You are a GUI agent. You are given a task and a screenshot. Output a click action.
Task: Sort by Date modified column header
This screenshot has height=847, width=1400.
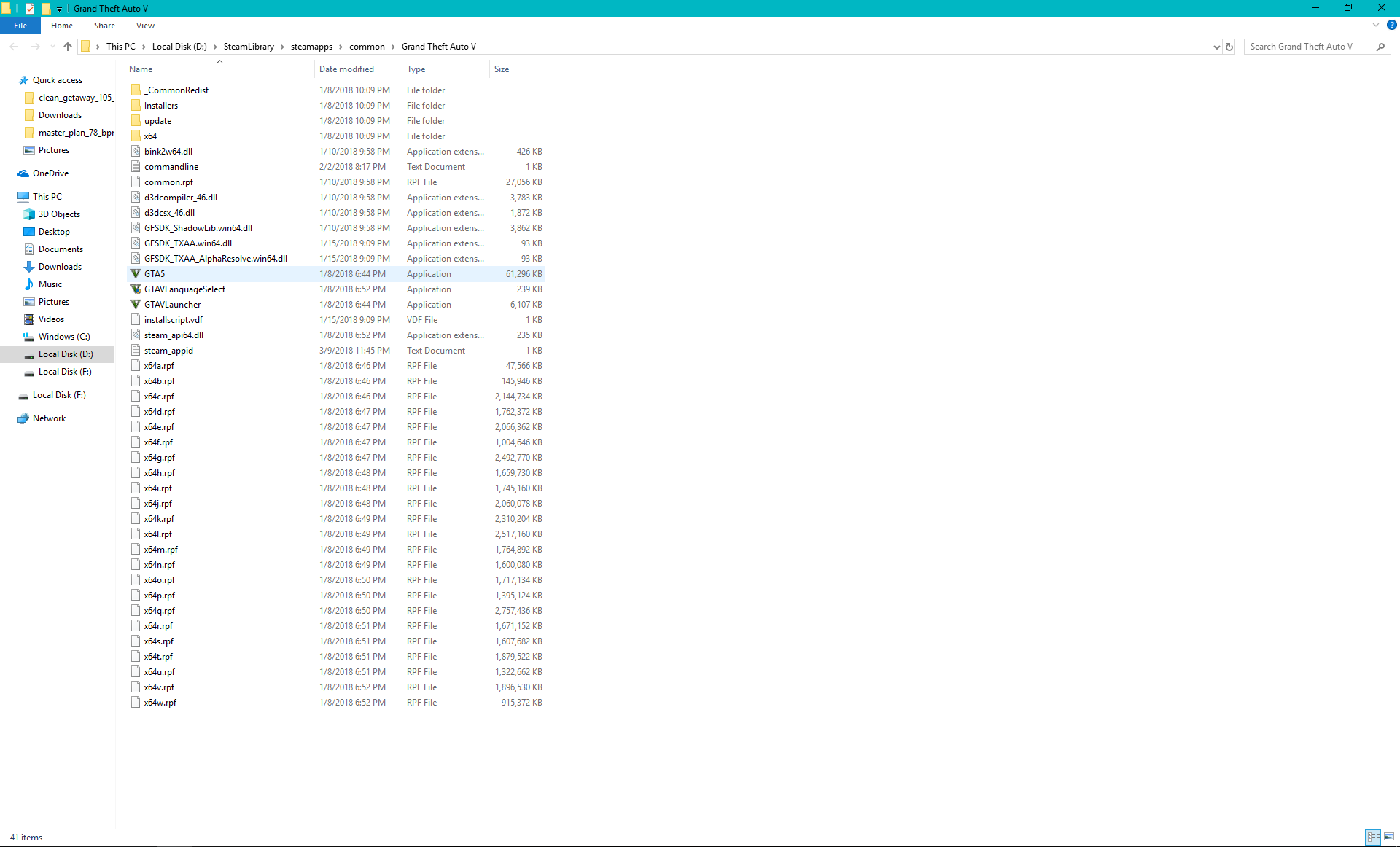358,69
